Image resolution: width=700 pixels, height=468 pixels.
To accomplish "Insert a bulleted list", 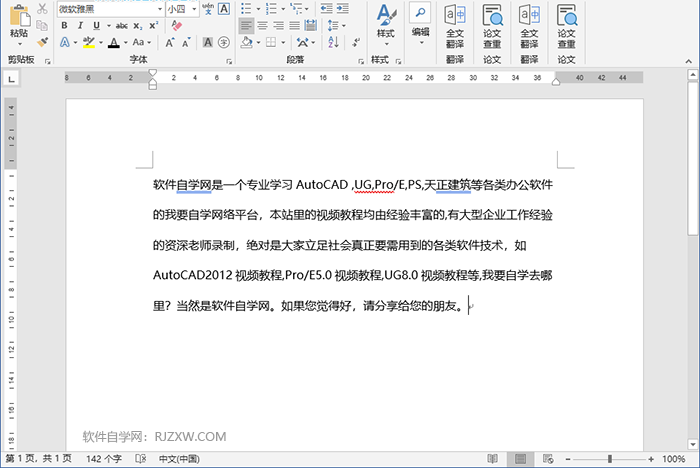I will [x=246, y=8].
